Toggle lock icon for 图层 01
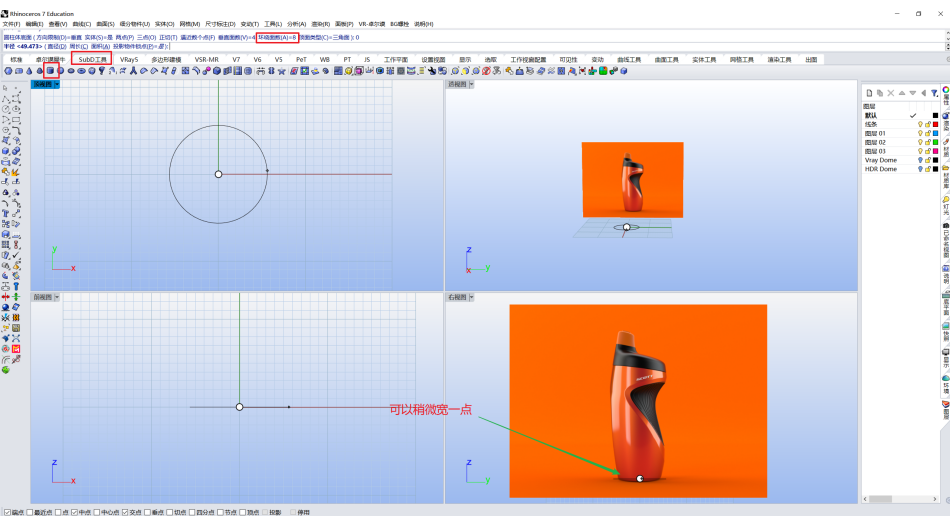Screen dimensions: 950x516 928,133
